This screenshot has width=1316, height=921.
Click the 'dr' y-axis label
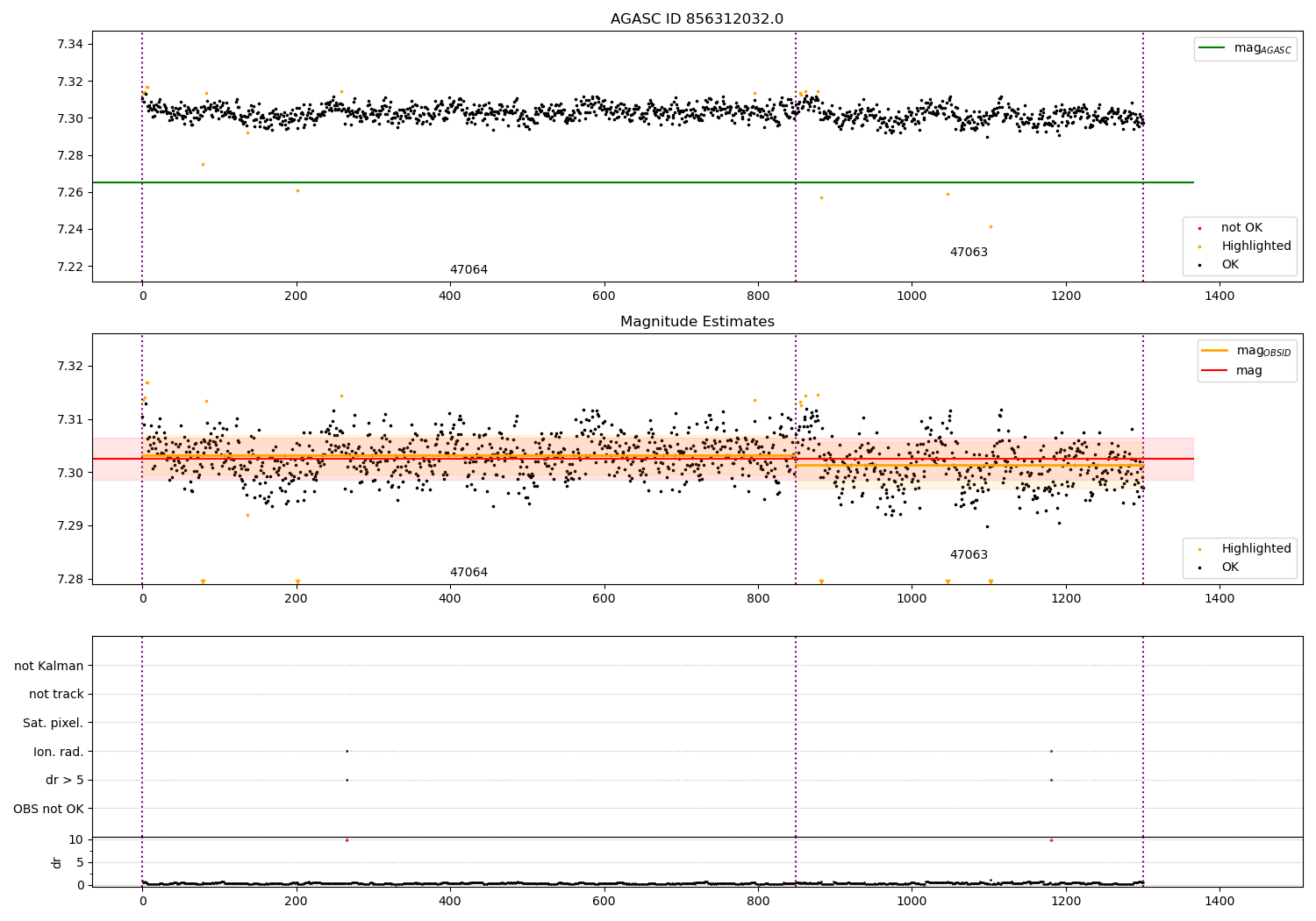[57, 862]
